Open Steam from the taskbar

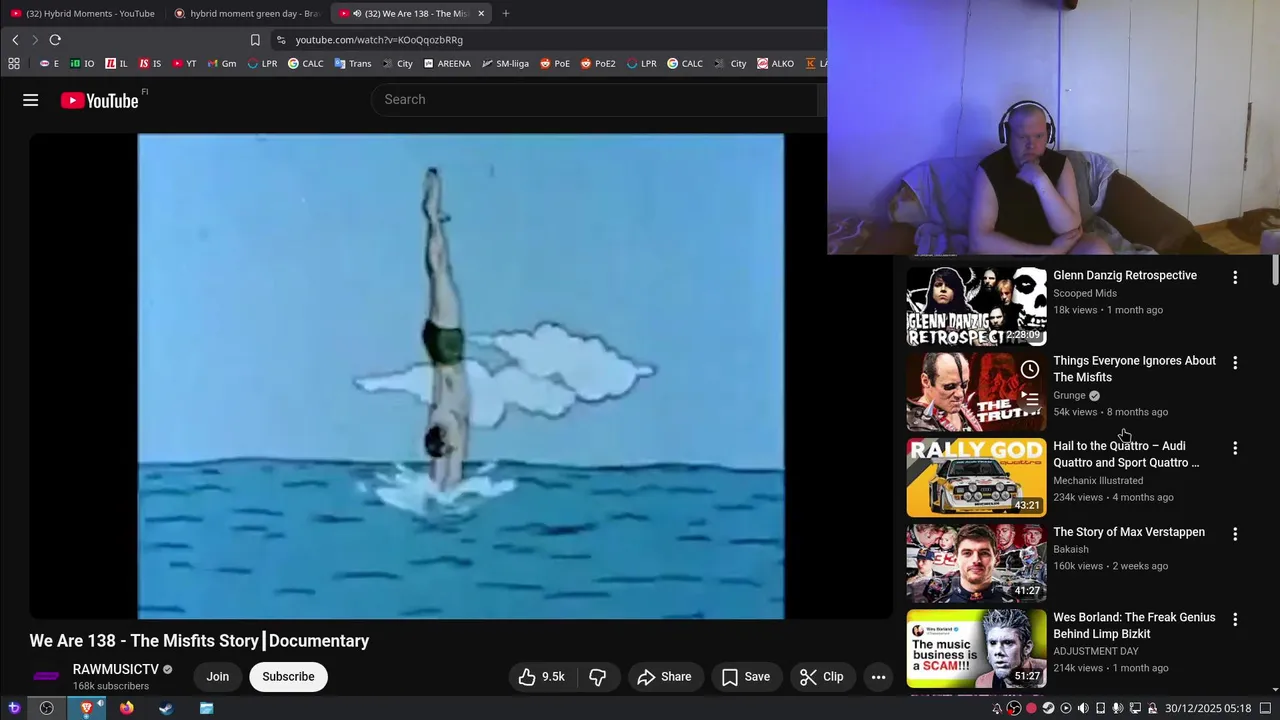coord(166,708)
